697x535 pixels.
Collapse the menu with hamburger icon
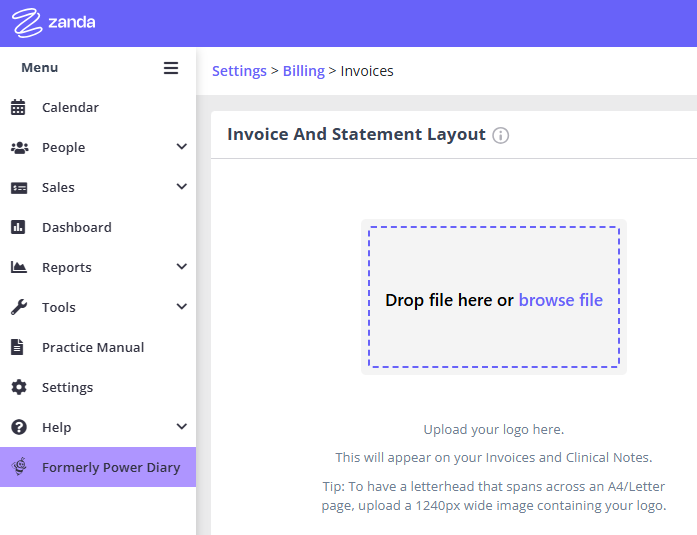[171, 68]
